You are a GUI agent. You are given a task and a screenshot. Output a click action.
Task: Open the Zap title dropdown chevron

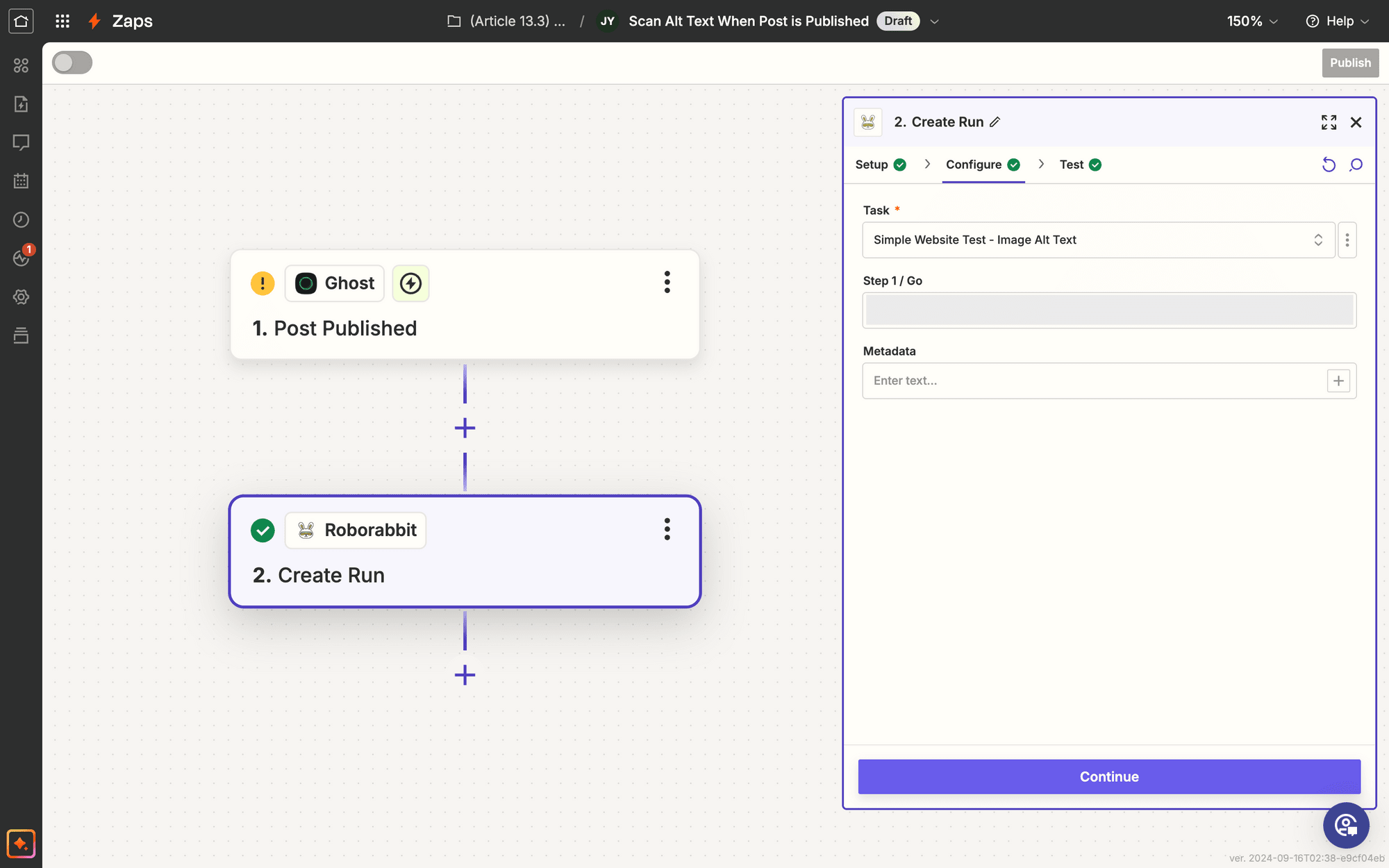pyautogui.click(x=935, y=22)
